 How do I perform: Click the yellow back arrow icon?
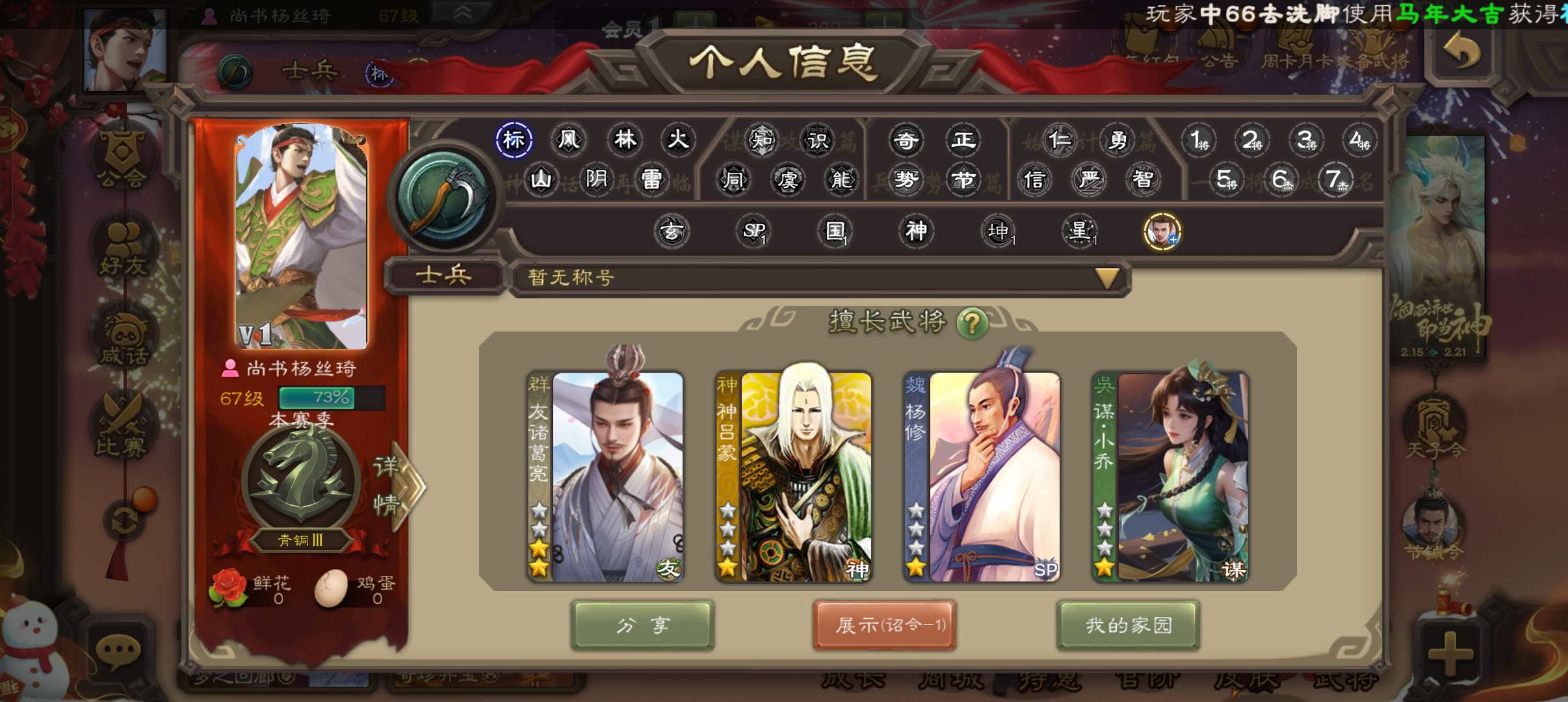[1461, 52]
